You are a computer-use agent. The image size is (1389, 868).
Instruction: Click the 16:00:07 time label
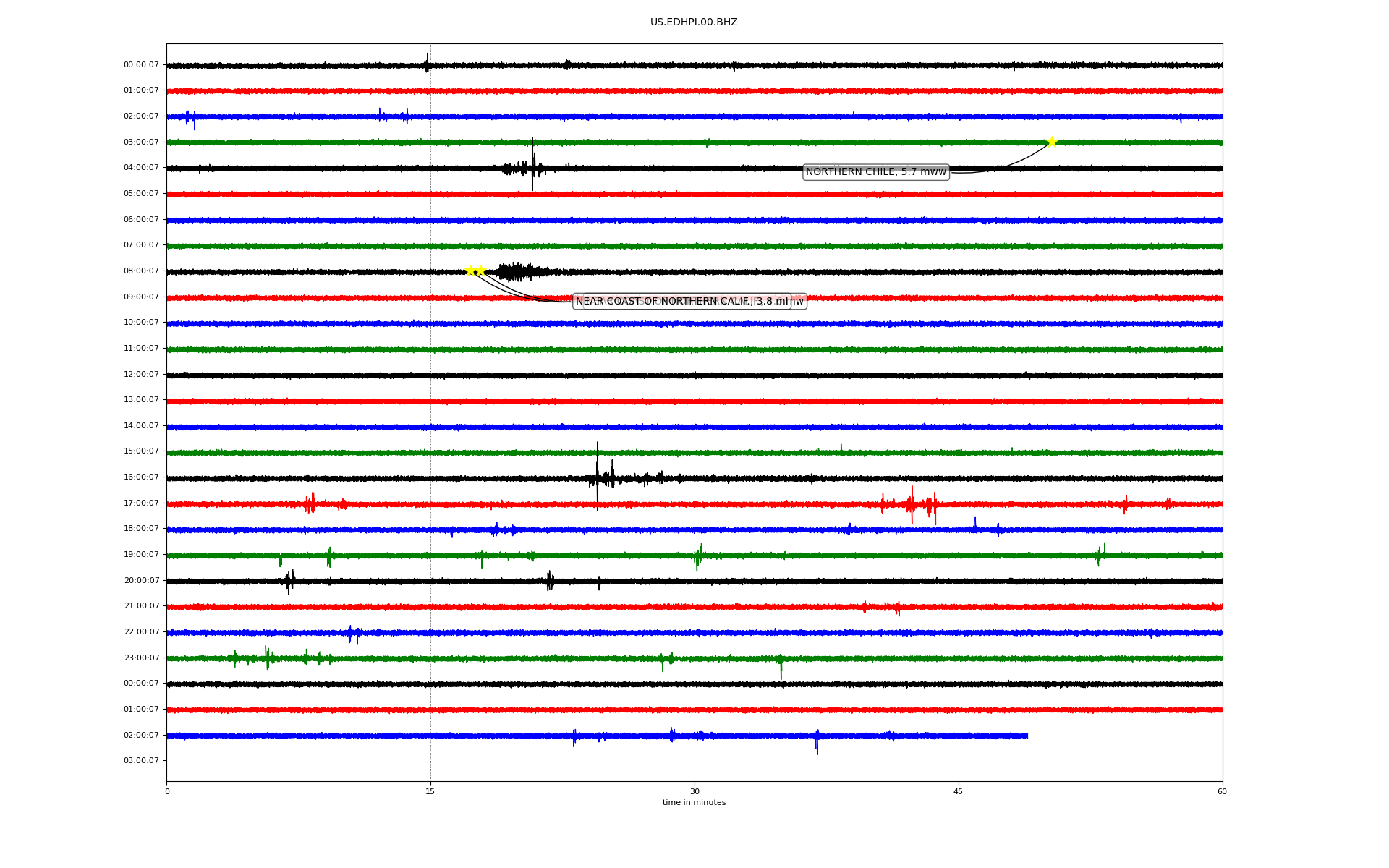point(141,477)
